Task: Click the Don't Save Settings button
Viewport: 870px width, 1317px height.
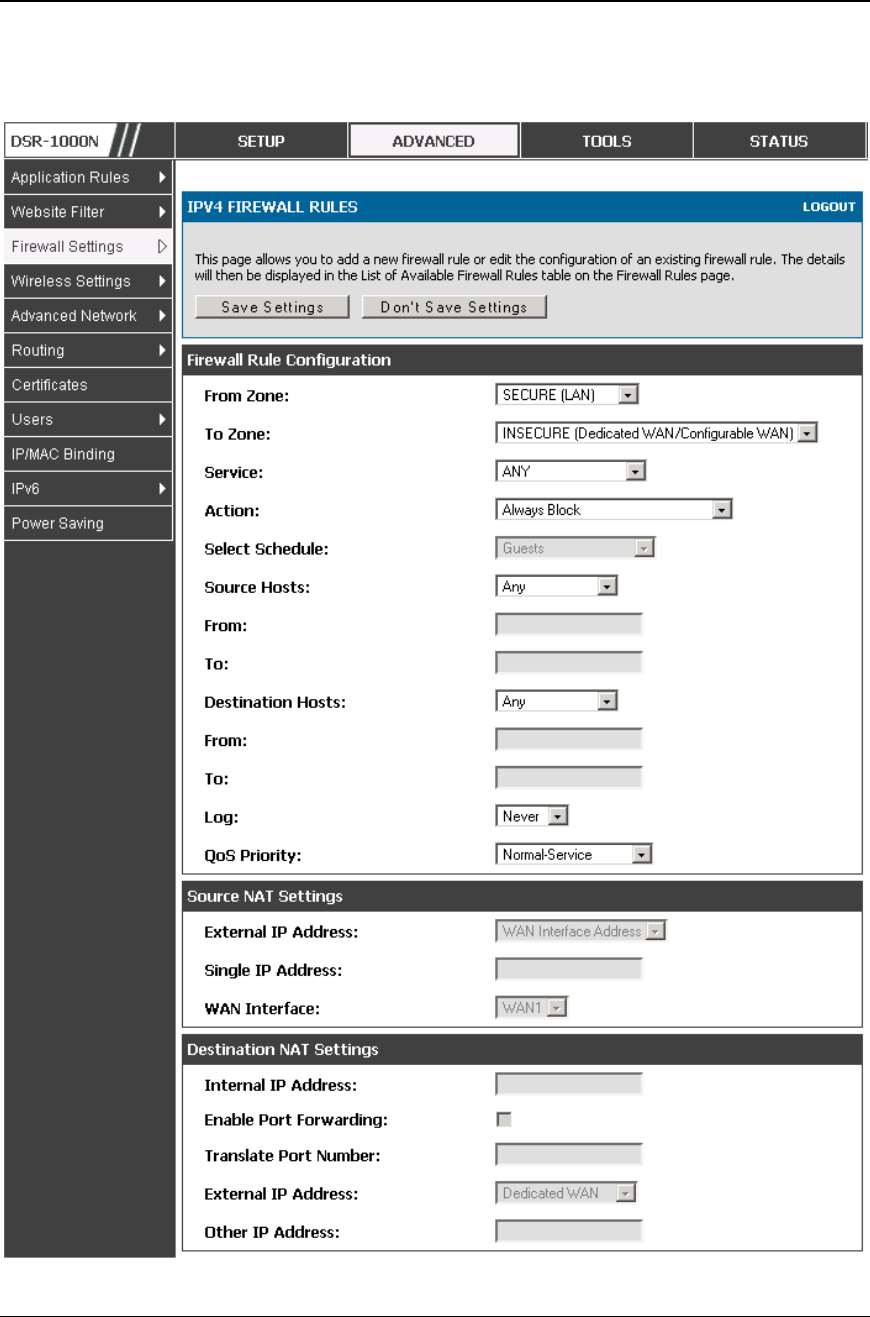Action: [x=454, y=307]
